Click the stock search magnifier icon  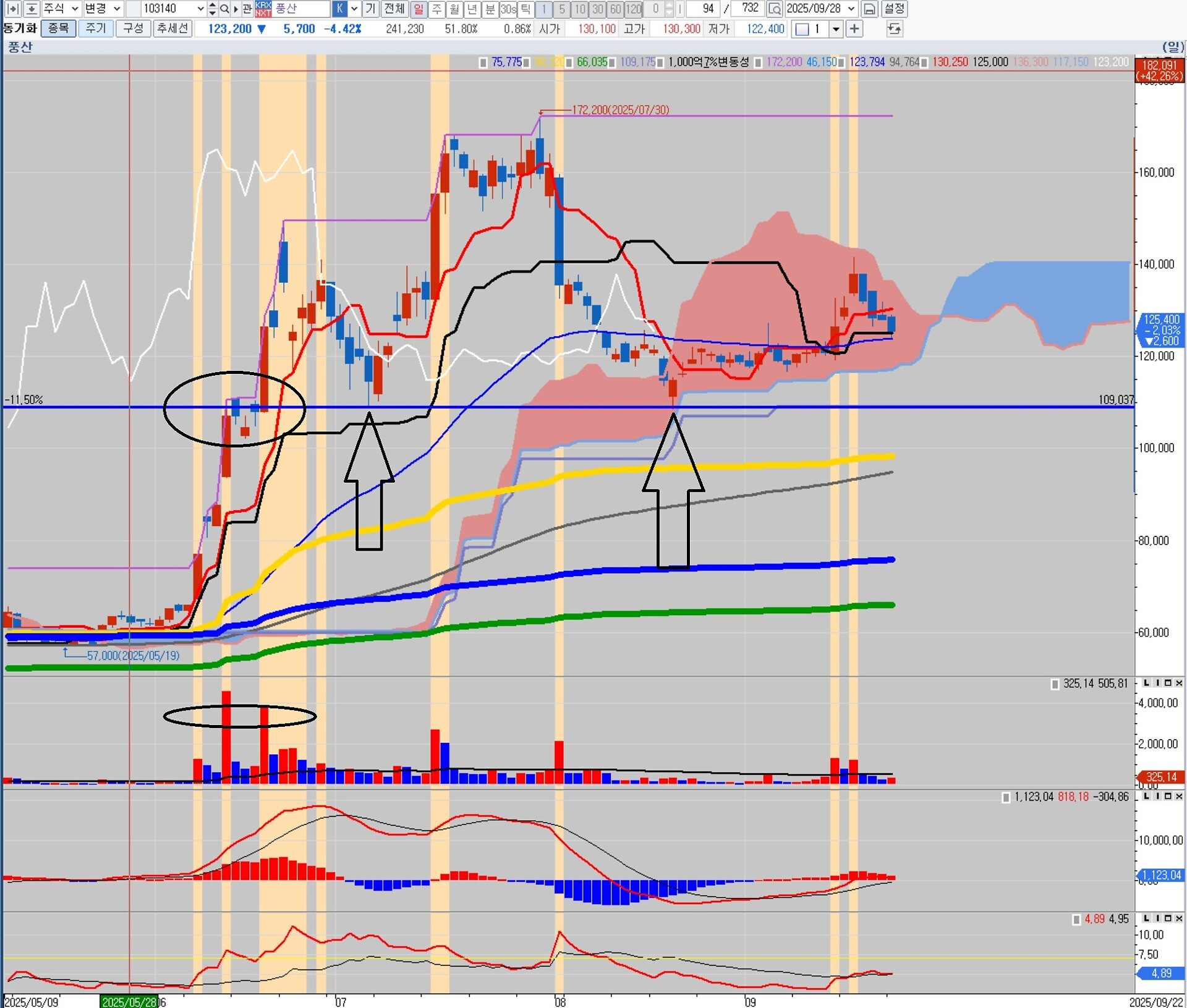(x=224, y=9)
